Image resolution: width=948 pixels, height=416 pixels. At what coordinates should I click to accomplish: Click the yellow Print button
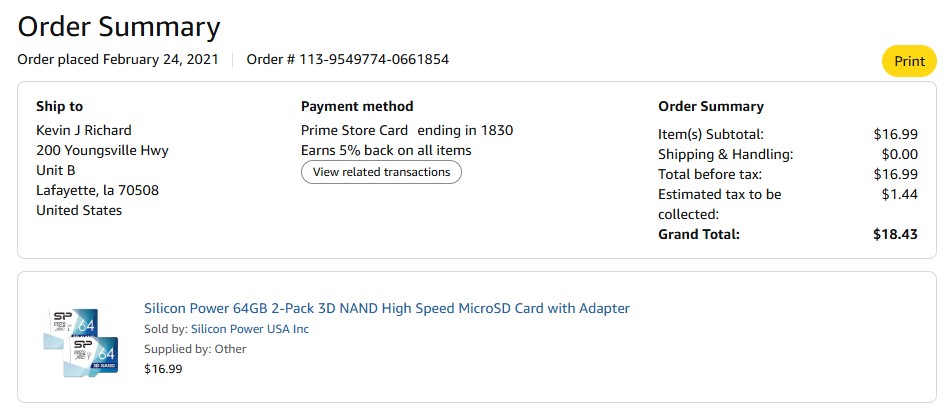pos(909,61)
